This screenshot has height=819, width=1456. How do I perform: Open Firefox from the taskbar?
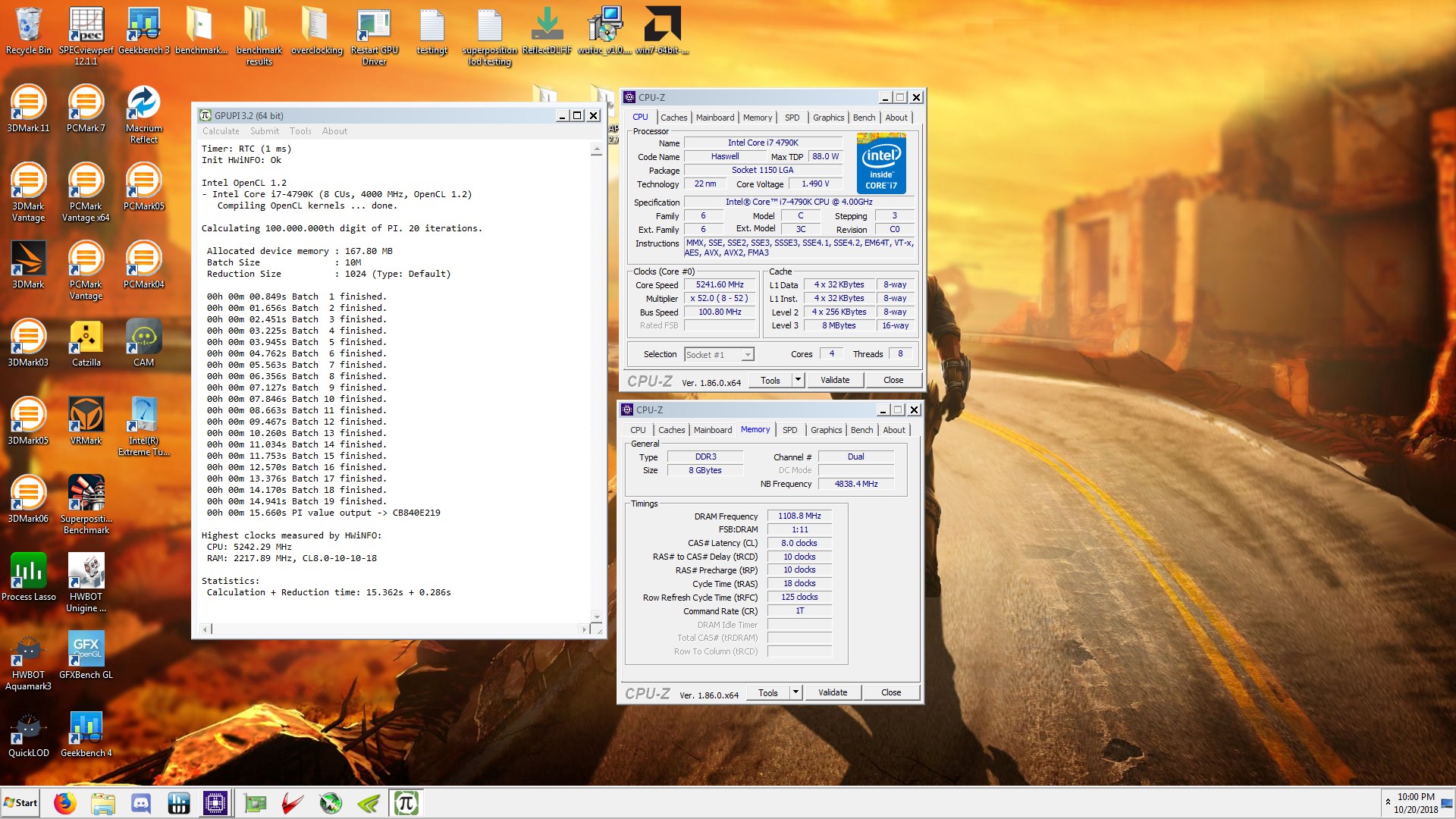point(65,803)
